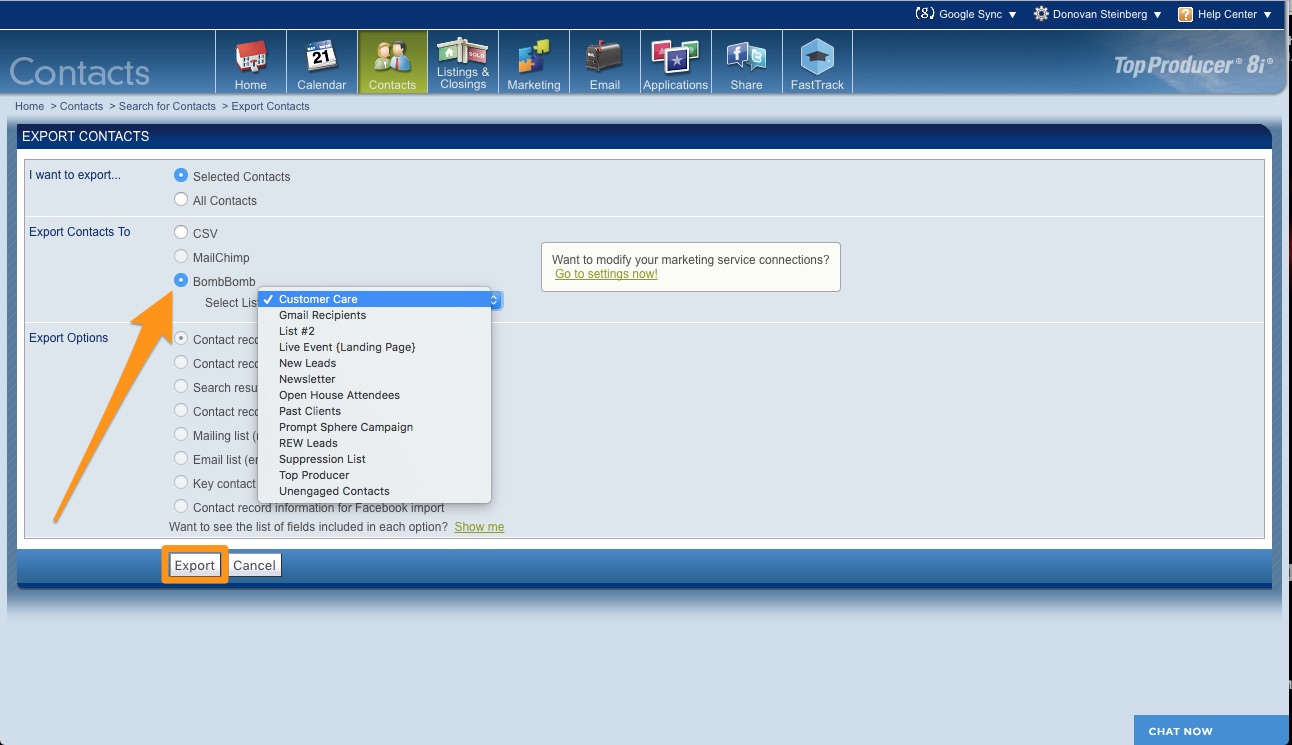Click the Show me link

[x=479, y=527]
